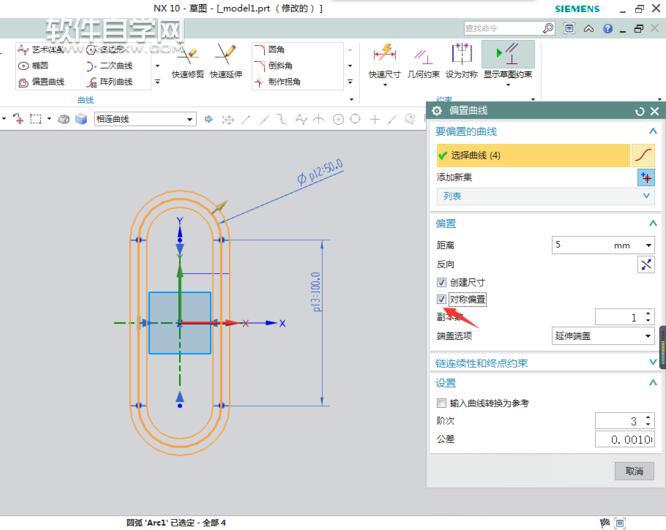This screenshot has width=666, height=530.
Task: Collapse the 要偏置的曲线 section
Action: point(653,131)
